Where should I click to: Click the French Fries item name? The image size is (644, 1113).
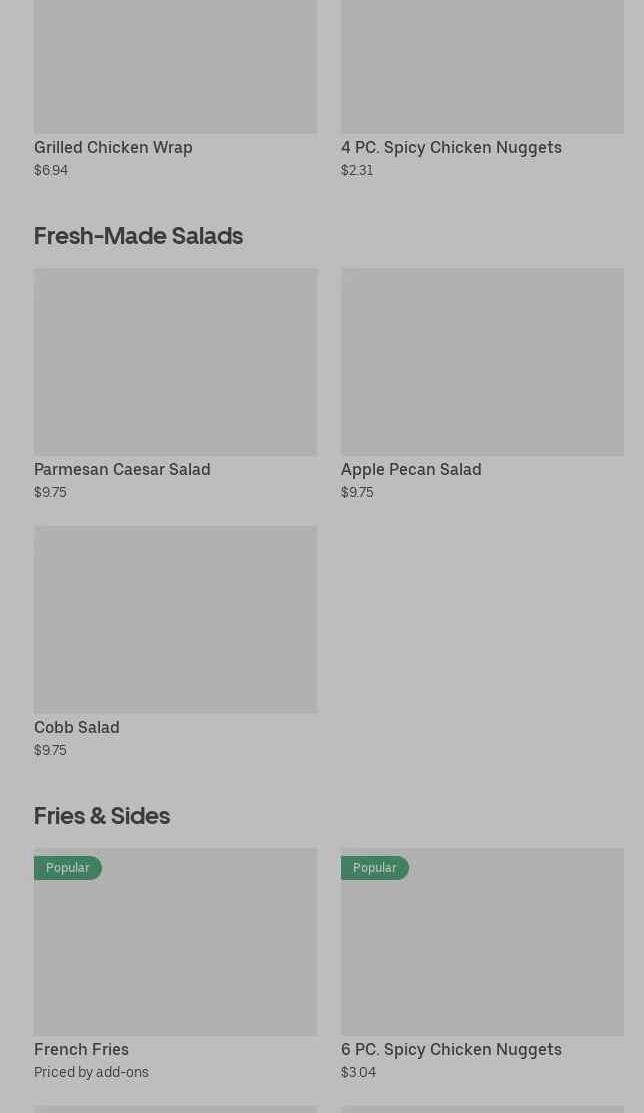(81, 1049)
